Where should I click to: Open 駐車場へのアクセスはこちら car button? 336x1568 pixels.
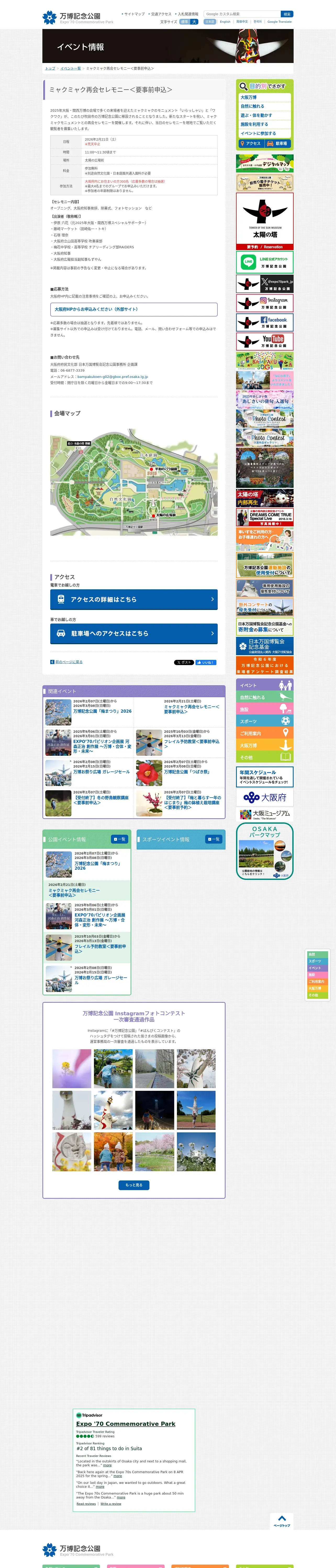click(x=133, y=634)
